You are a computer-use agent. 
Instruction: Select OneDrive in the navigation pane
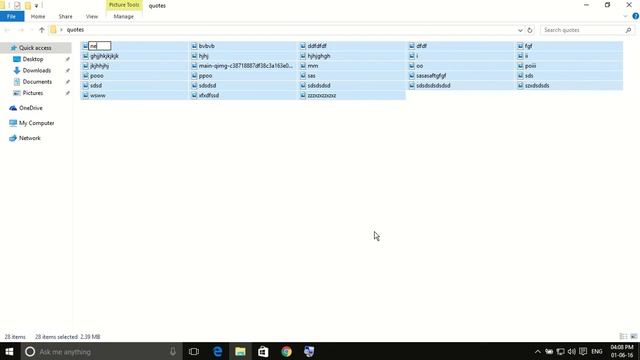coord(31,108)
